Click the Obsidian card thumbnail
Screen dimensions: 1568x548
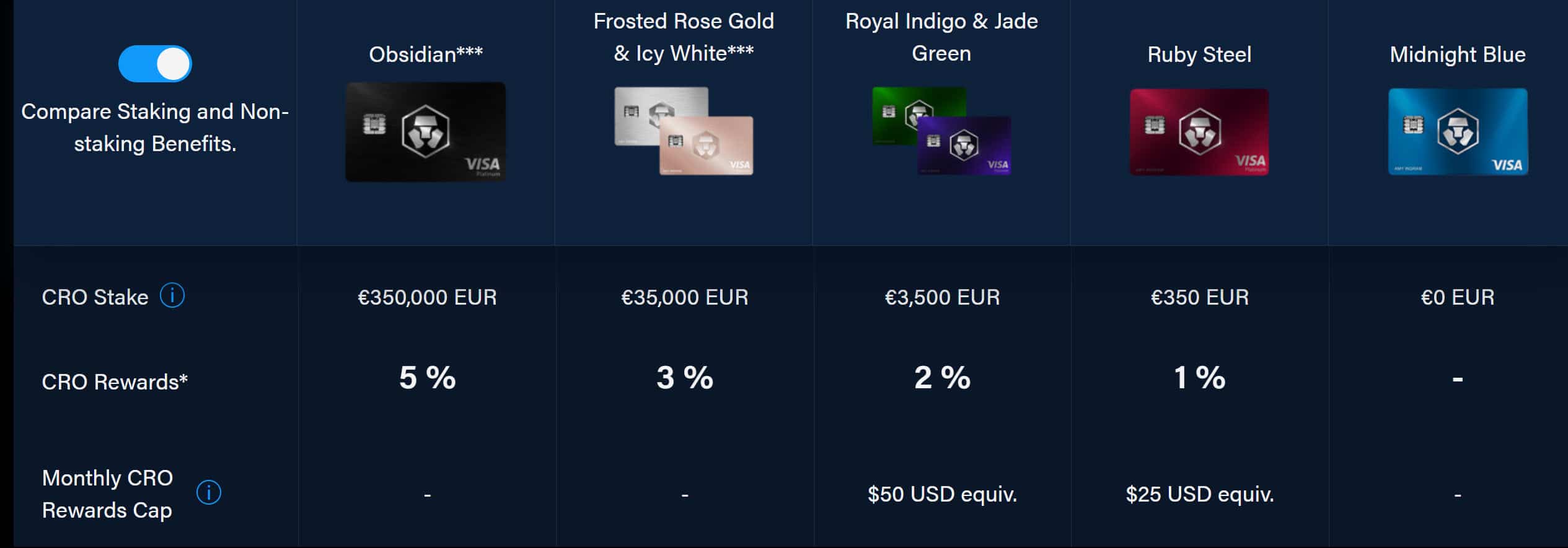coord(426,131)
